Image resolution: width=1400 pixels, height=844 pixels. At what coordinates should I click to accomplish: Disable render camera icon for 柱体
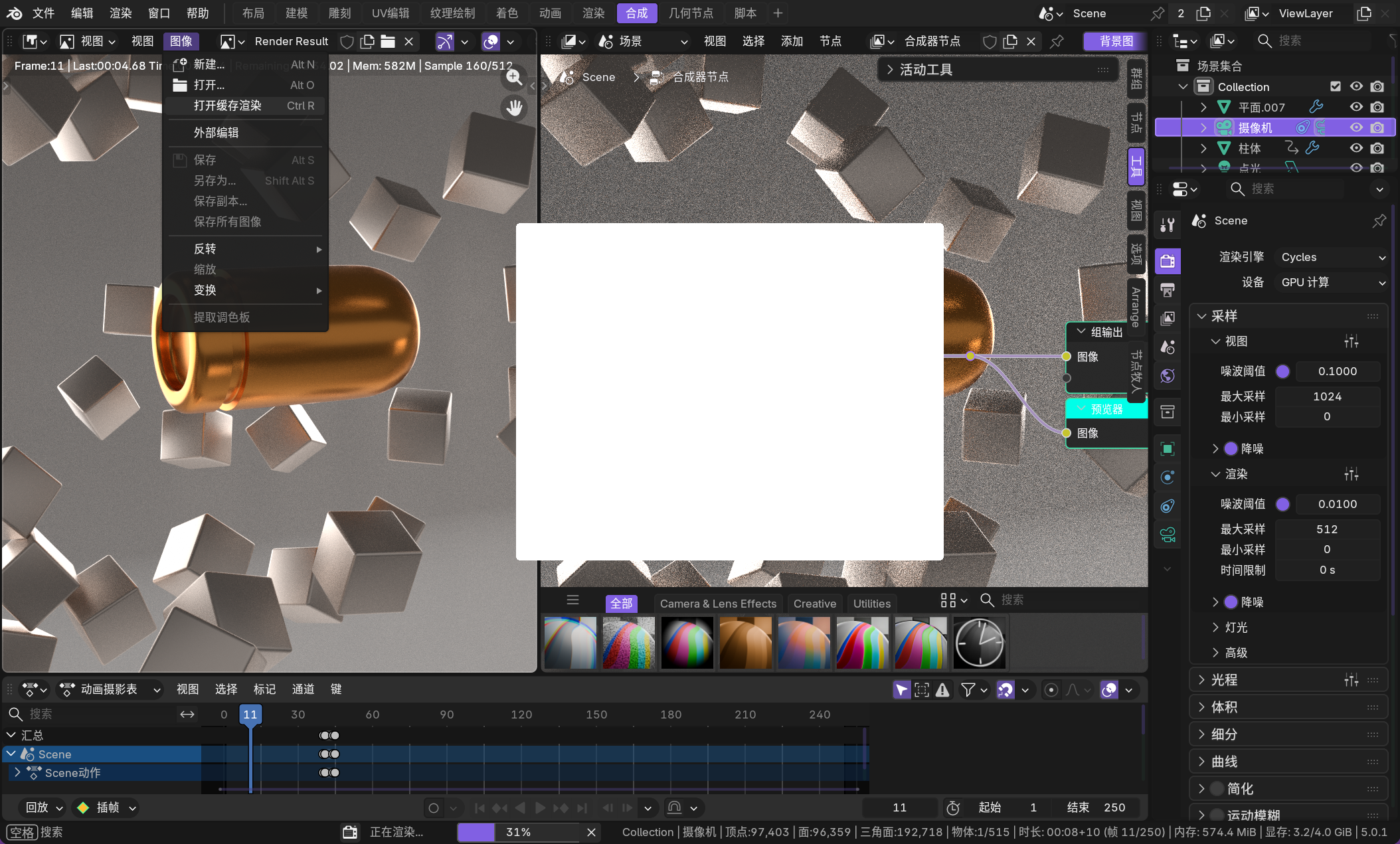[1377, 148]
